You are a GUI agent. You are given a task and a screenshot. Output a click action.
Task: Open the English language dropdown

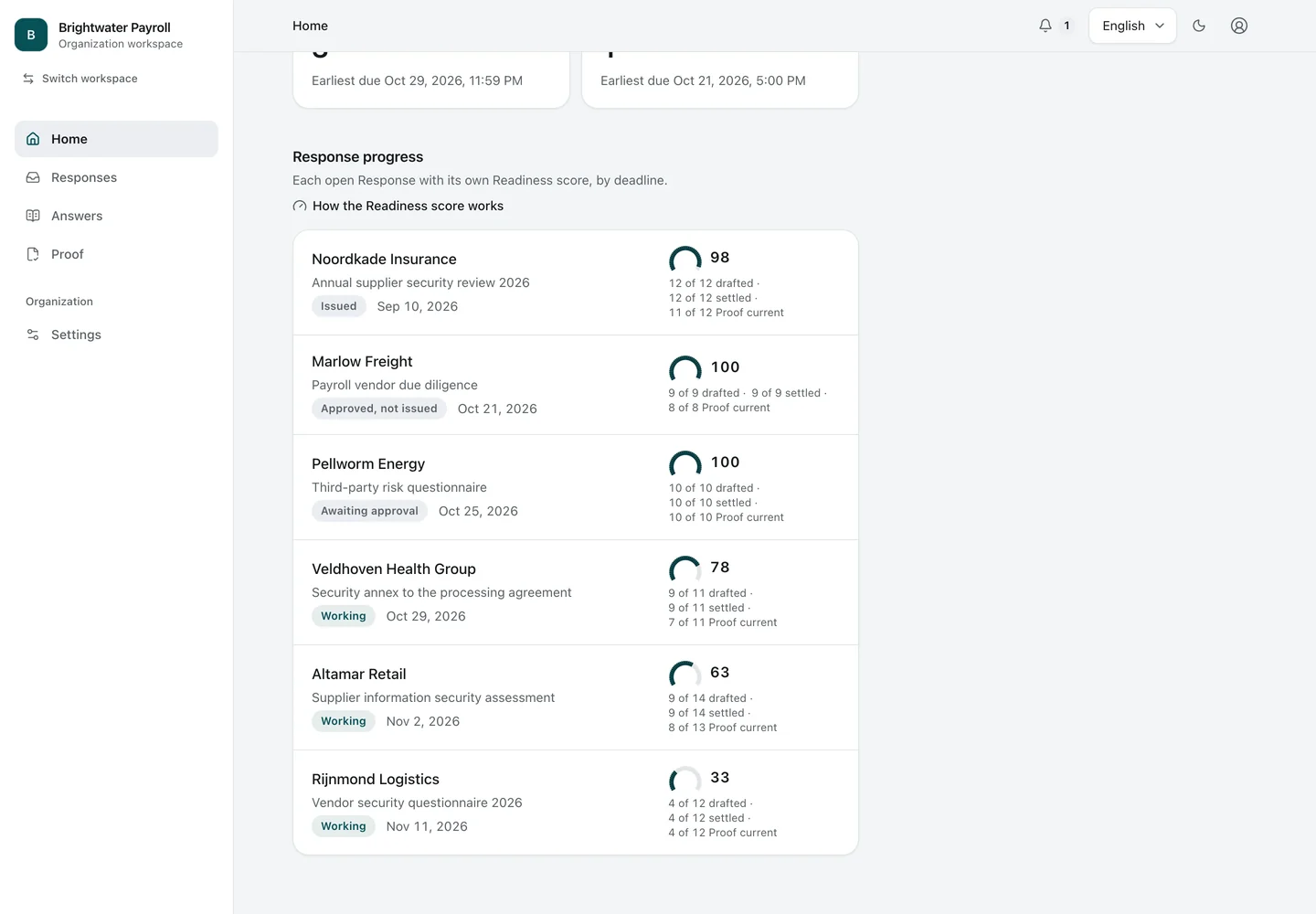pyautogui.click(x=1132, y=26)
